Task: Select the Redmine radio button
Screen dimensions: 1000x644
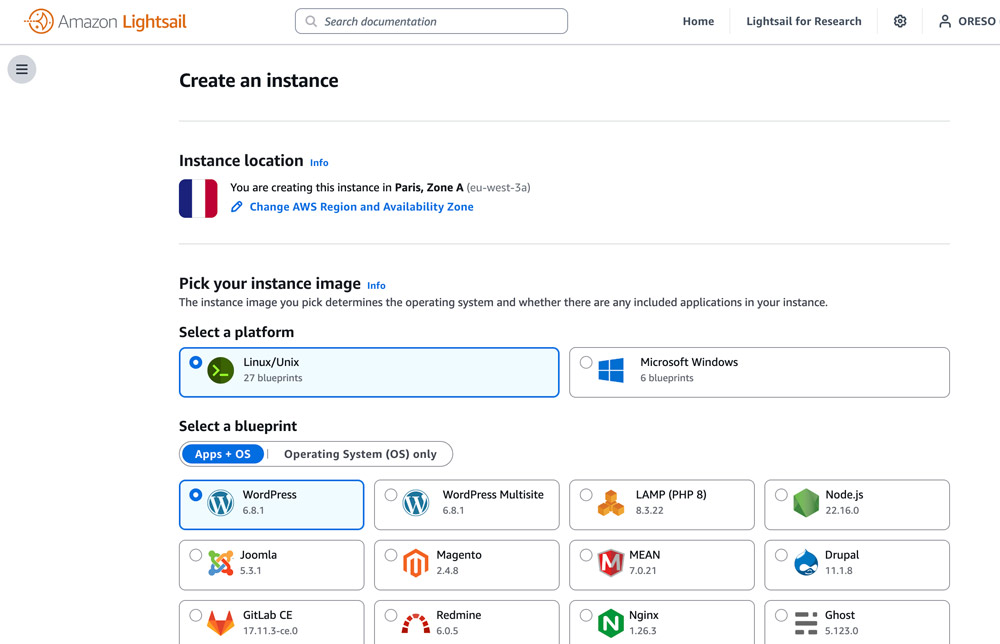Action: 391,615
